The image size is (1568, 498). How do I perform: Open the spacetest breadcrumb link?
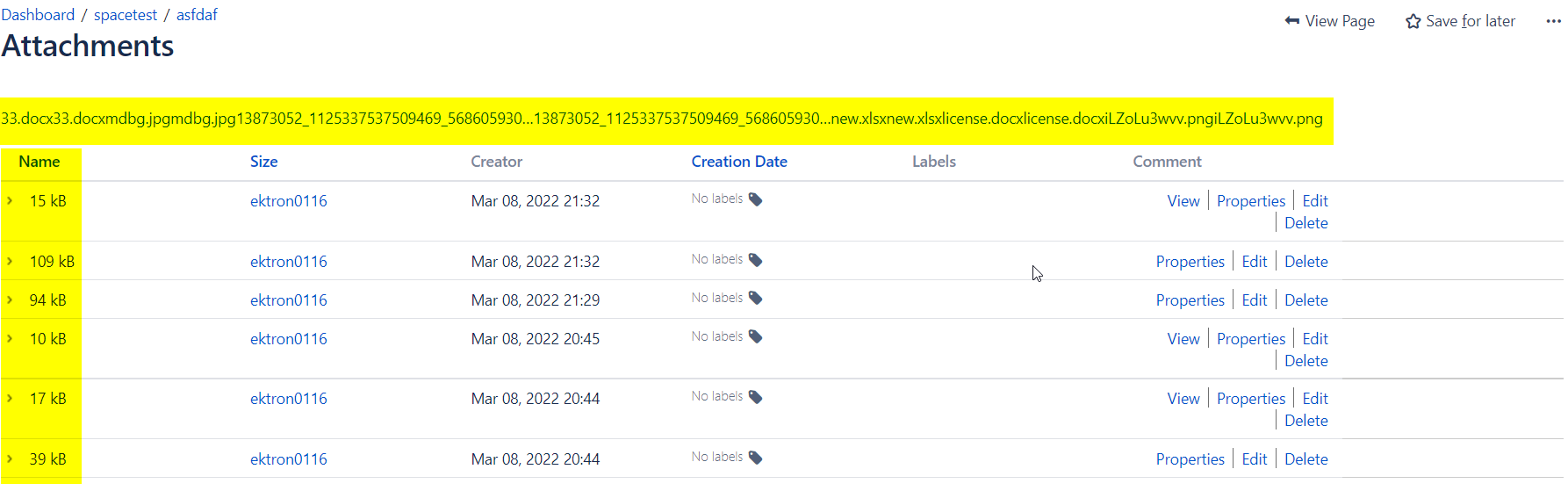pos(126,15)
